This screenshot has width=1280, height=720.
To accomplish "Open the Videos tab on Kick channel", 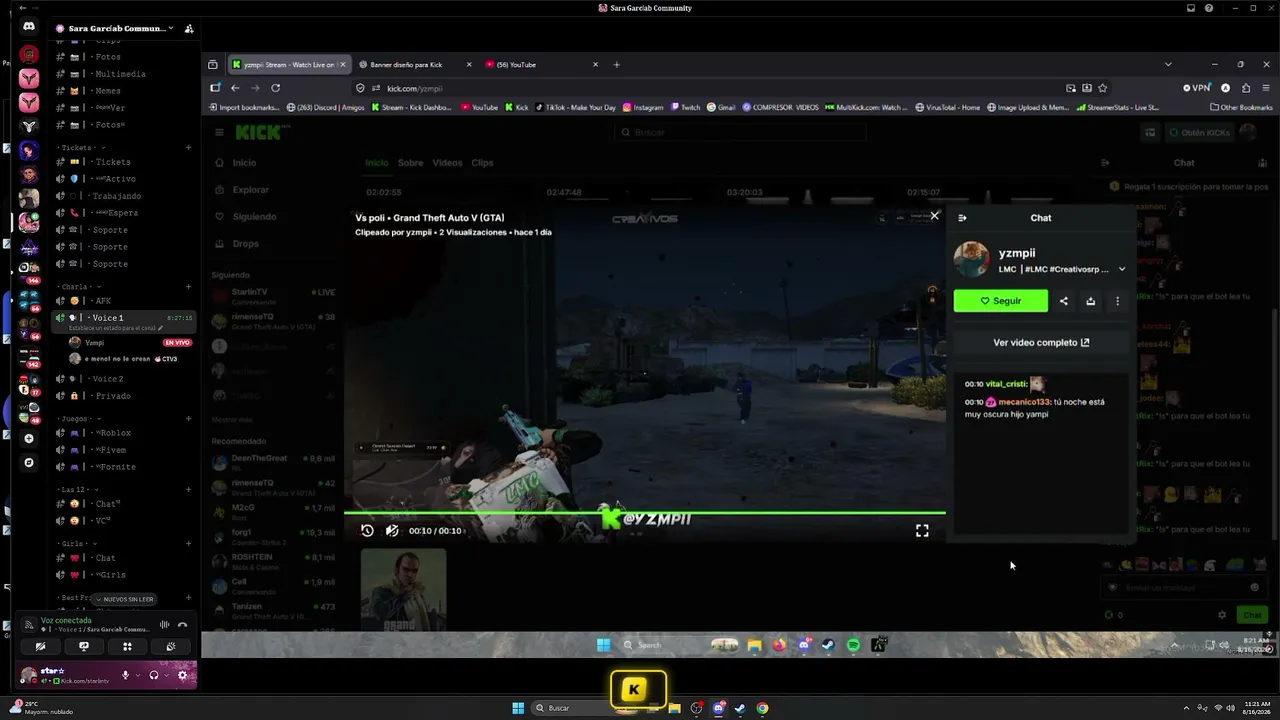I will point(447,163).
